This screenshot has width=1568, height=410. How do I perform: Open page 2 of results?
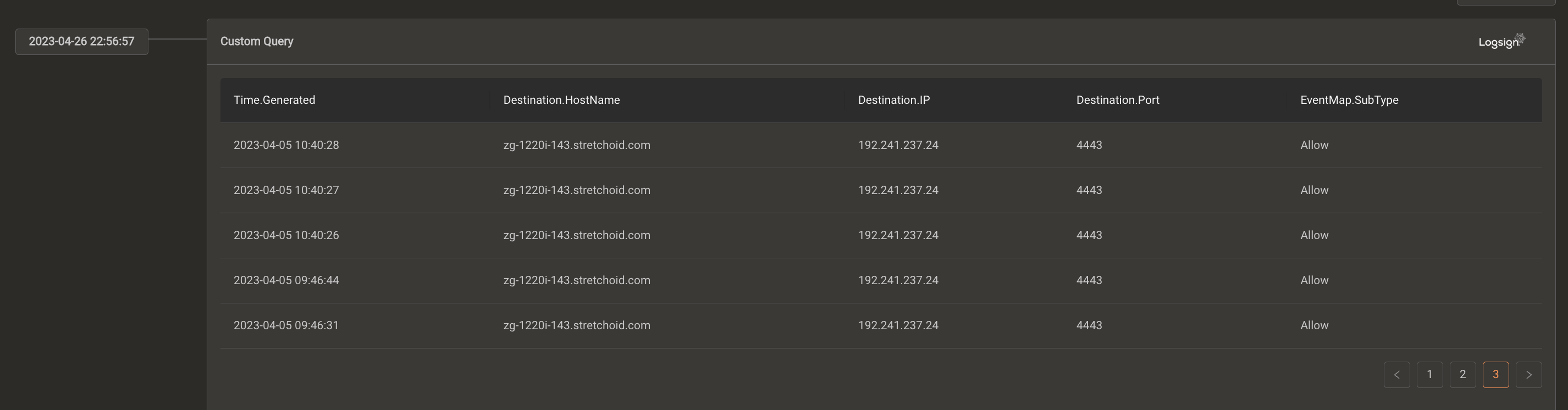pos(1462,375)
